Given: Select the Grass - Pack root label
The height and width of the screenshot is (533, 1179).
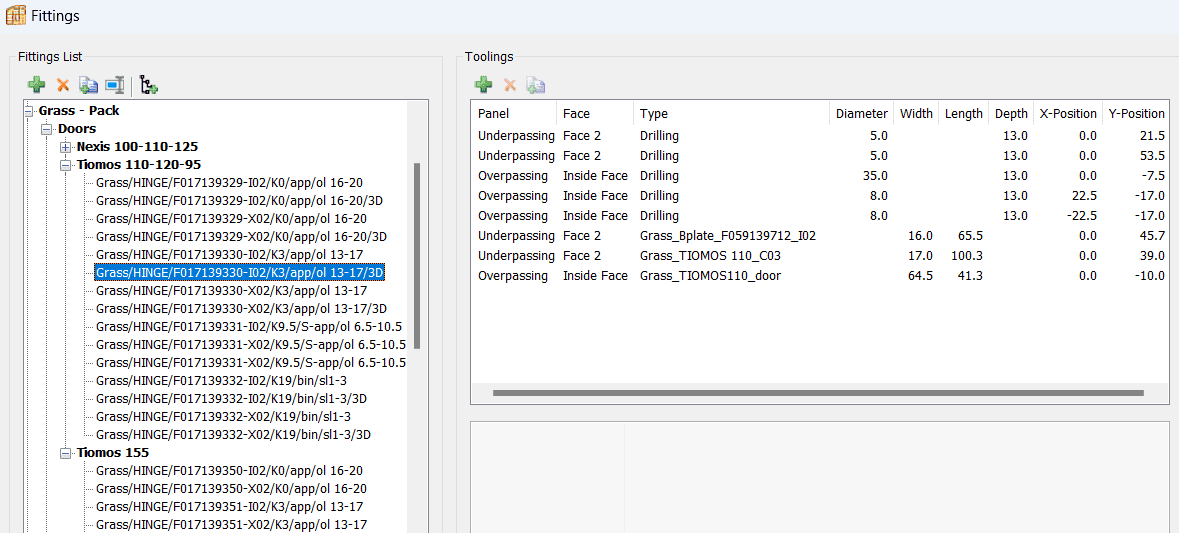Looking at the screenshot, I should pos(79,111).
